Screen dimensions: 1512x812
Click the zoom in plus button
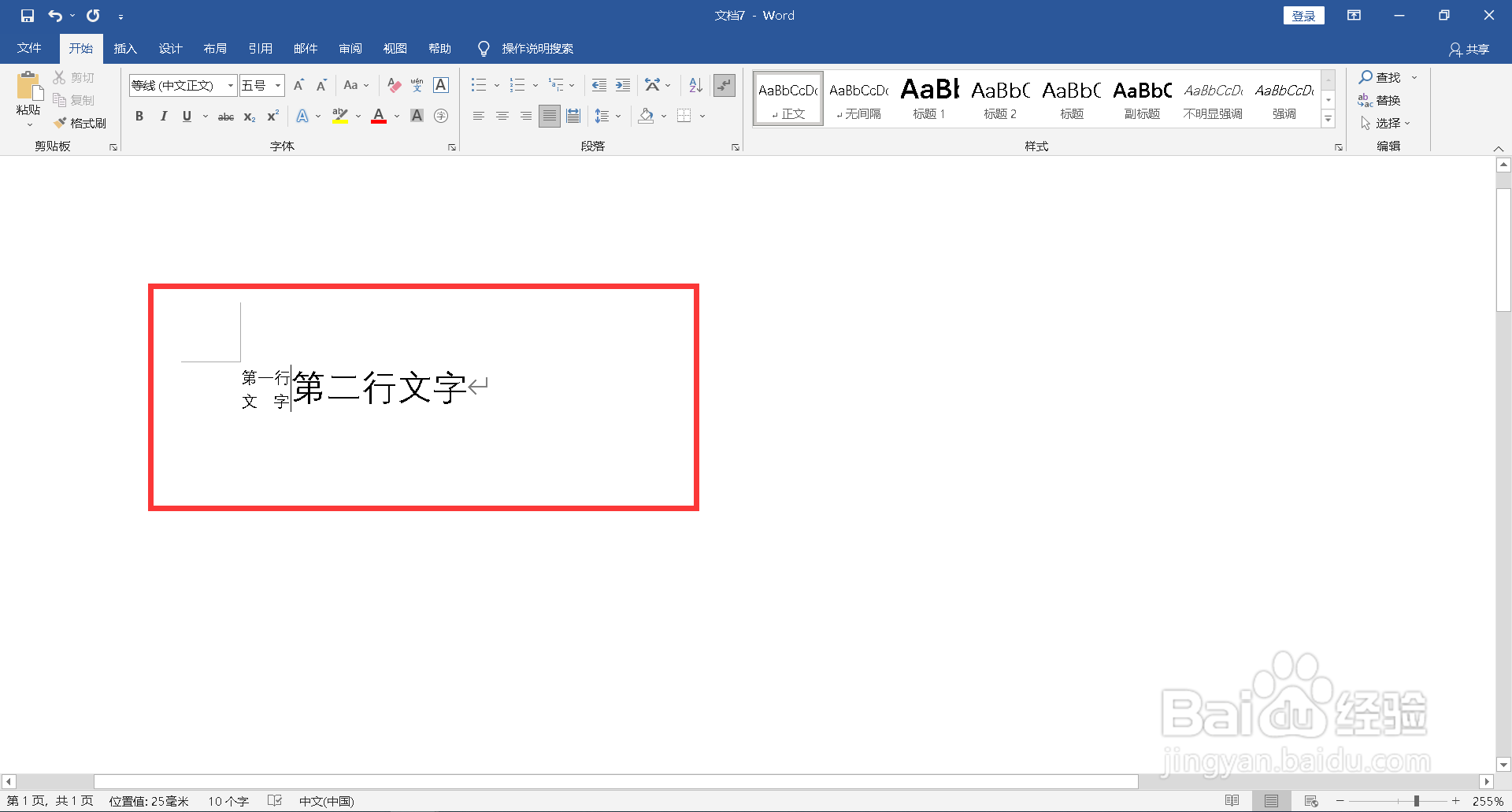[1456, 801]
